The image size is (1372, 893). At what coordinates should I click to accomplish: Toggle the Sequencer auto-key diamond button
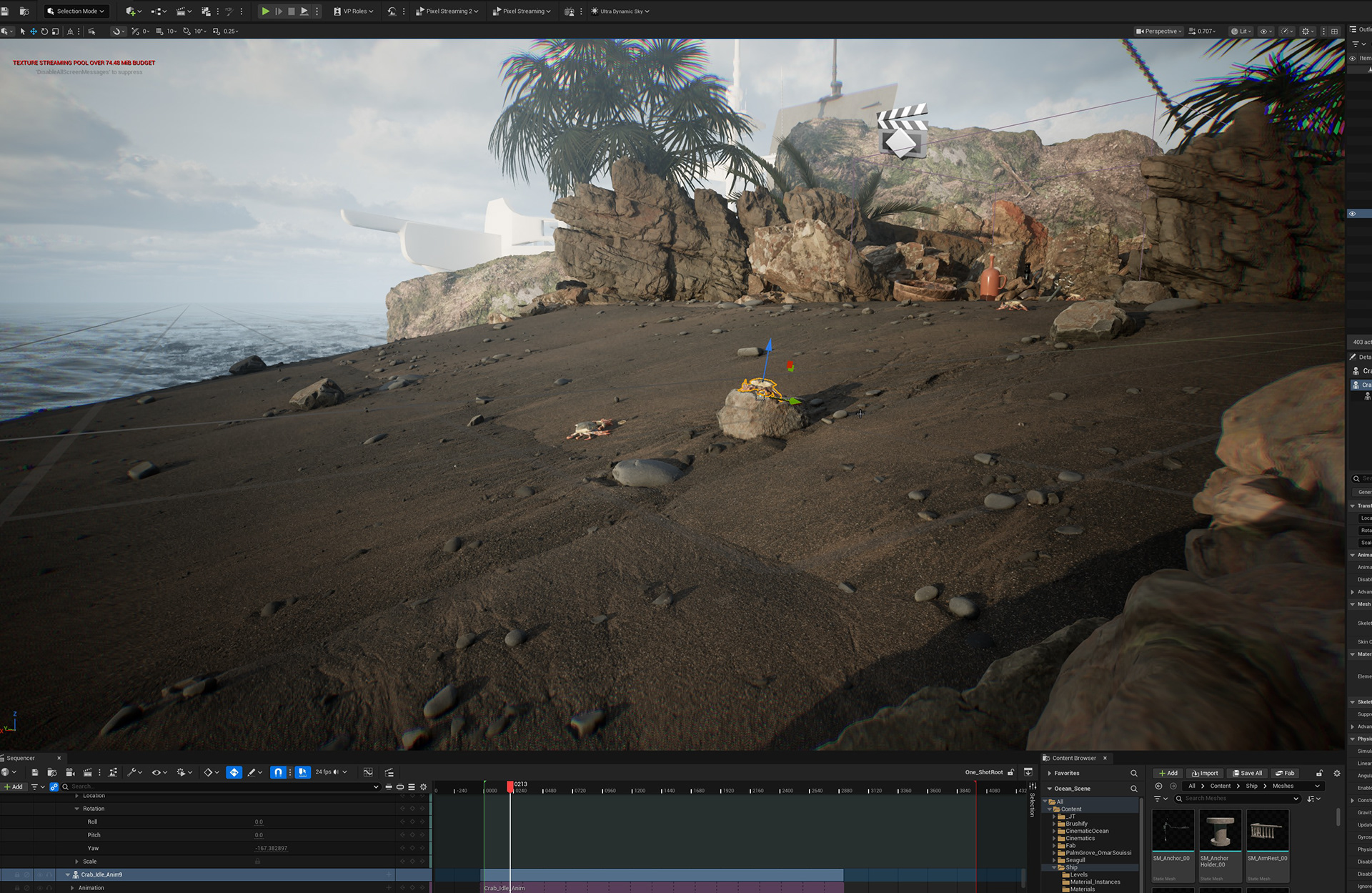pyautogui.click(x=234, y=772)
